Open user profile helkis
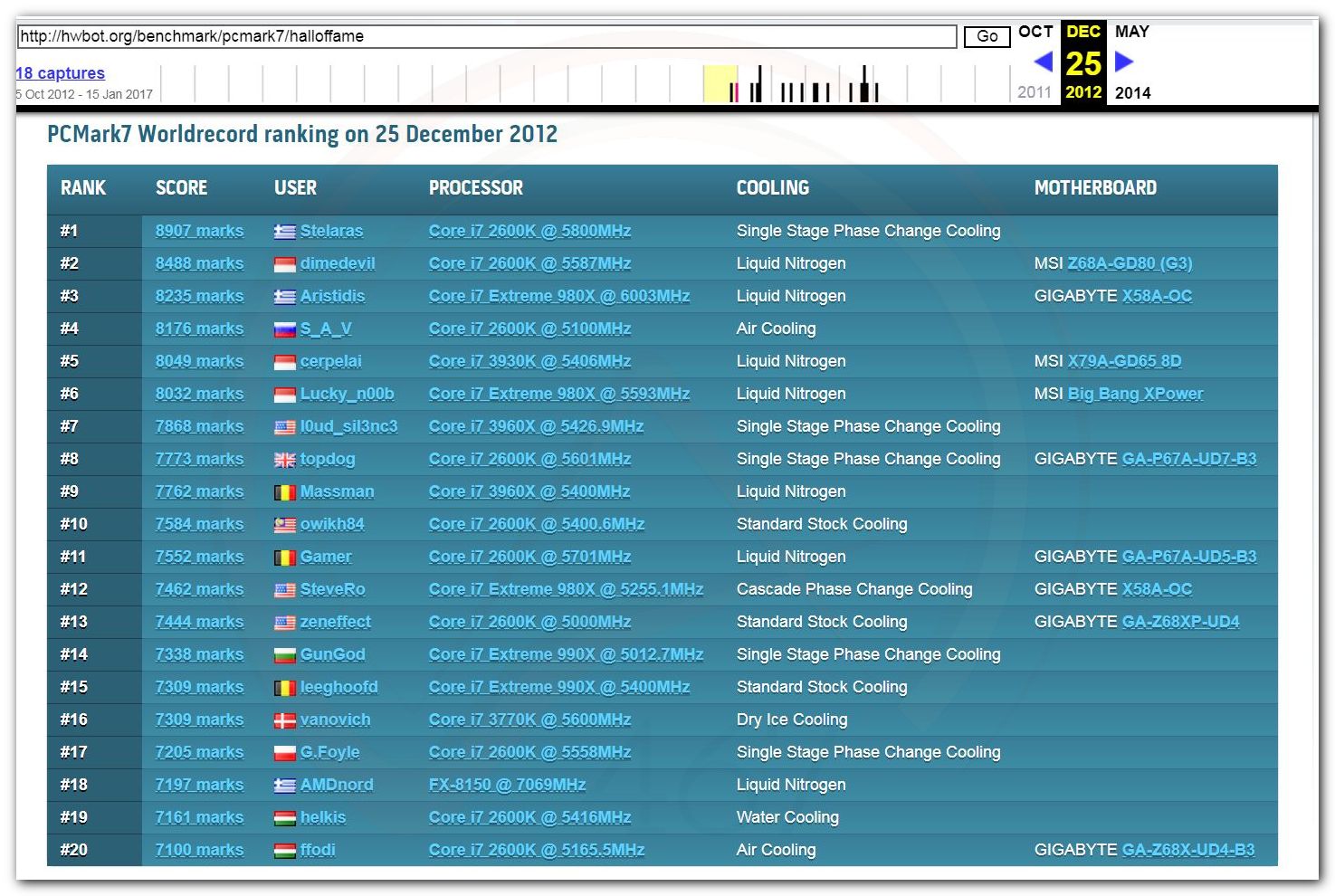 [x=323, y=817]
